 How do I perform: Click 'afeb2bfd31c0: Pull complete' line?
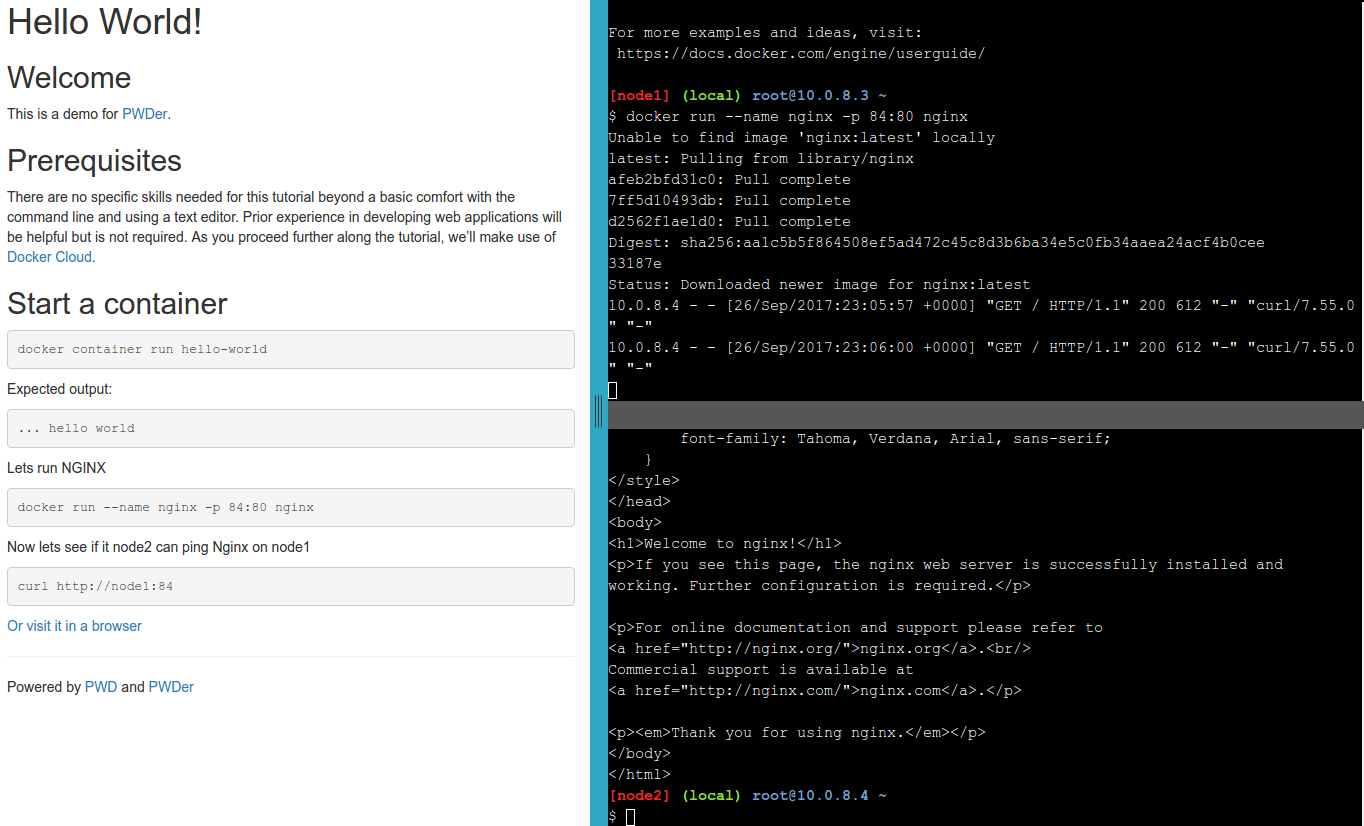[x=729, y=180]
